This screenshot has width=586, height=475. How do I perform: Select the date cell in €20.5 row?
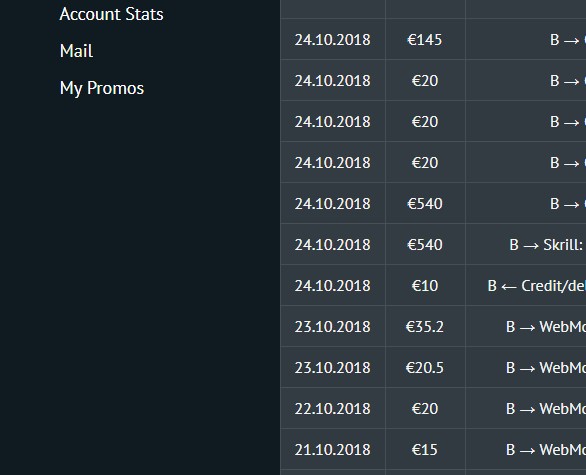pyautogui.click(x=333, y=368)
